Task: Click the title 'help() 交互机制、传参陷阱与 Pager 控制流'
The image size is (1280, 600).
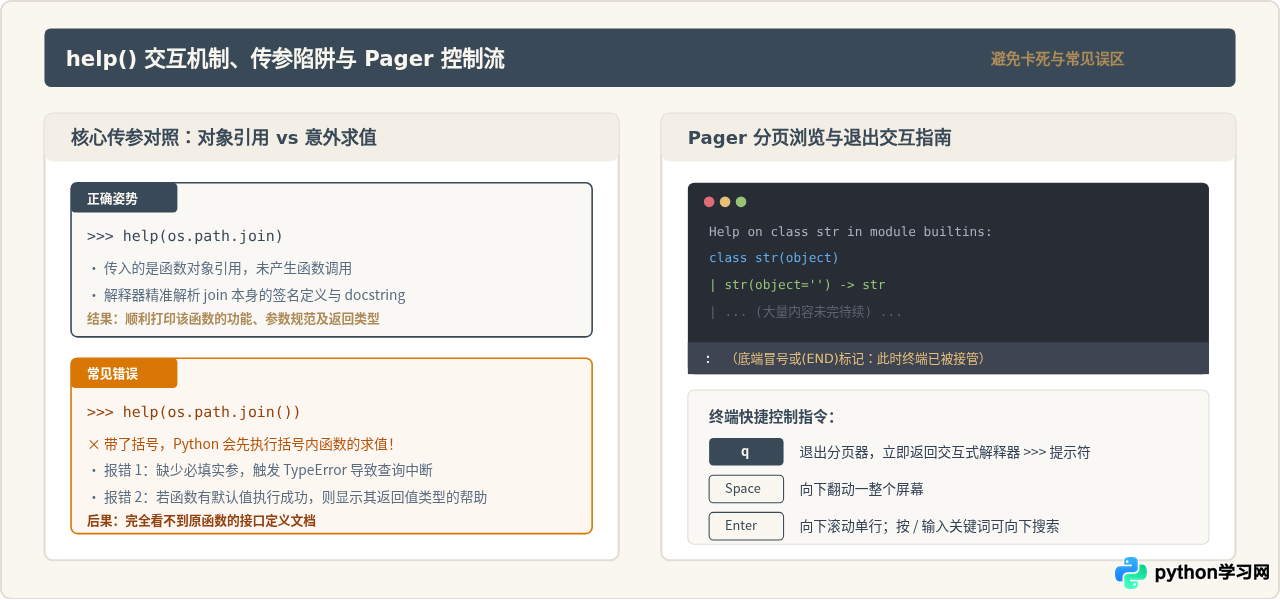Action: 285,59
